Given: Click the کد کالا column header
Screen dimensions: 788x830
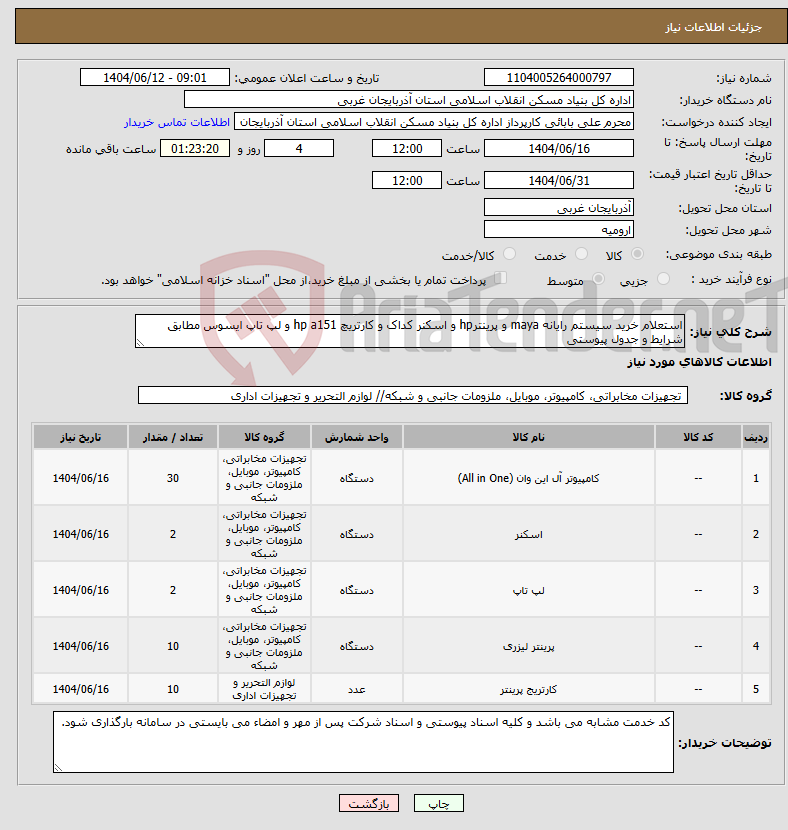Looking at the screenshot, I should click(698, 437).
